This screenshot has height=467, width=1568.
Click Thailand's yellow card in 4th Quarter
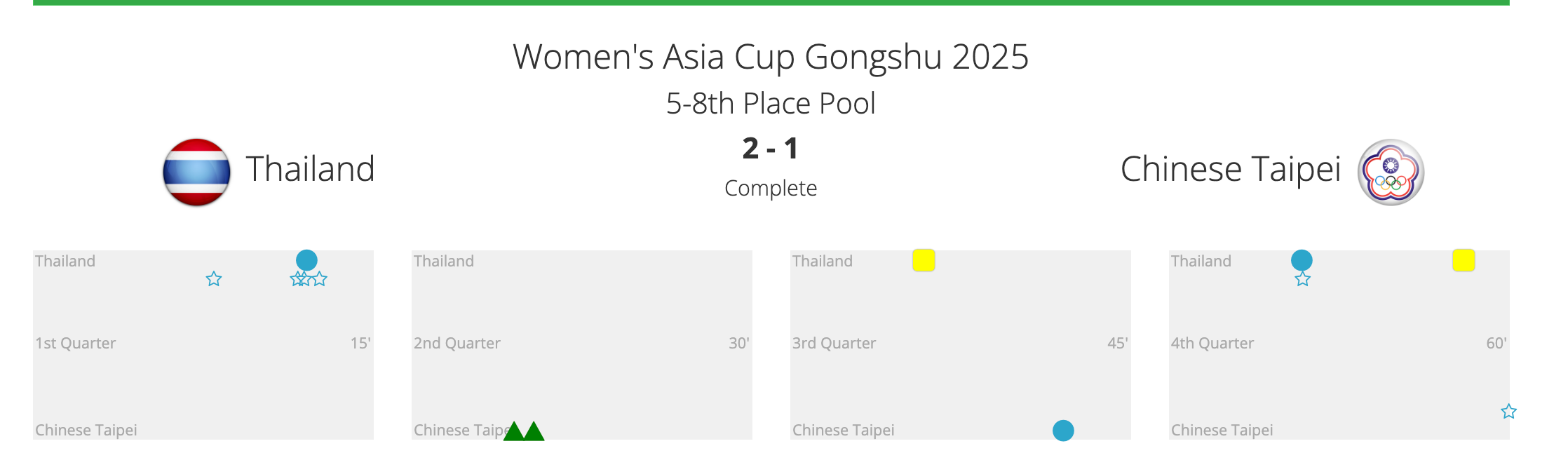point(1464,260)
